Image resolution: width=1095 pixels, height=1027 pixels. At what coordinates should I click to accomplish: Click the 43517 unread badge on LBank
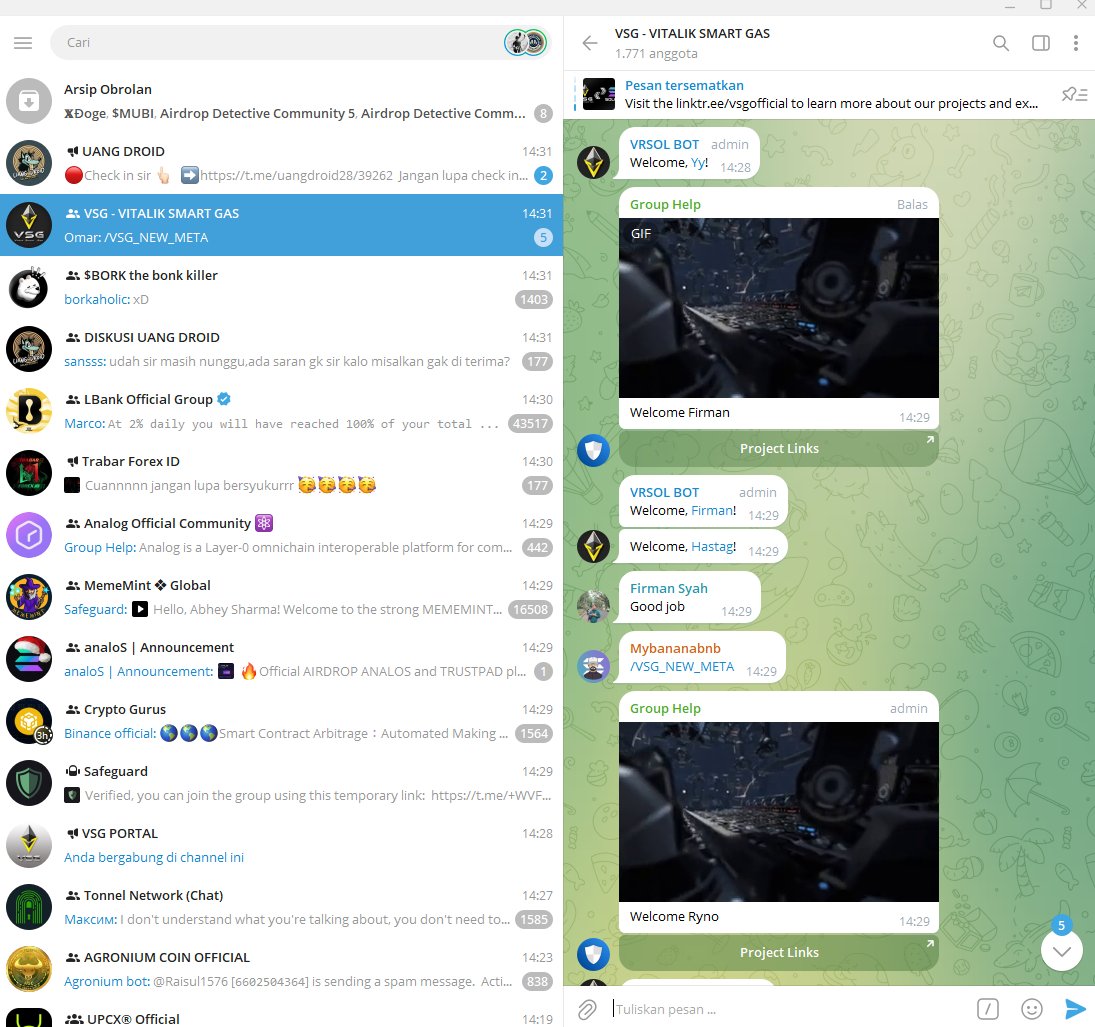(530, 424)
